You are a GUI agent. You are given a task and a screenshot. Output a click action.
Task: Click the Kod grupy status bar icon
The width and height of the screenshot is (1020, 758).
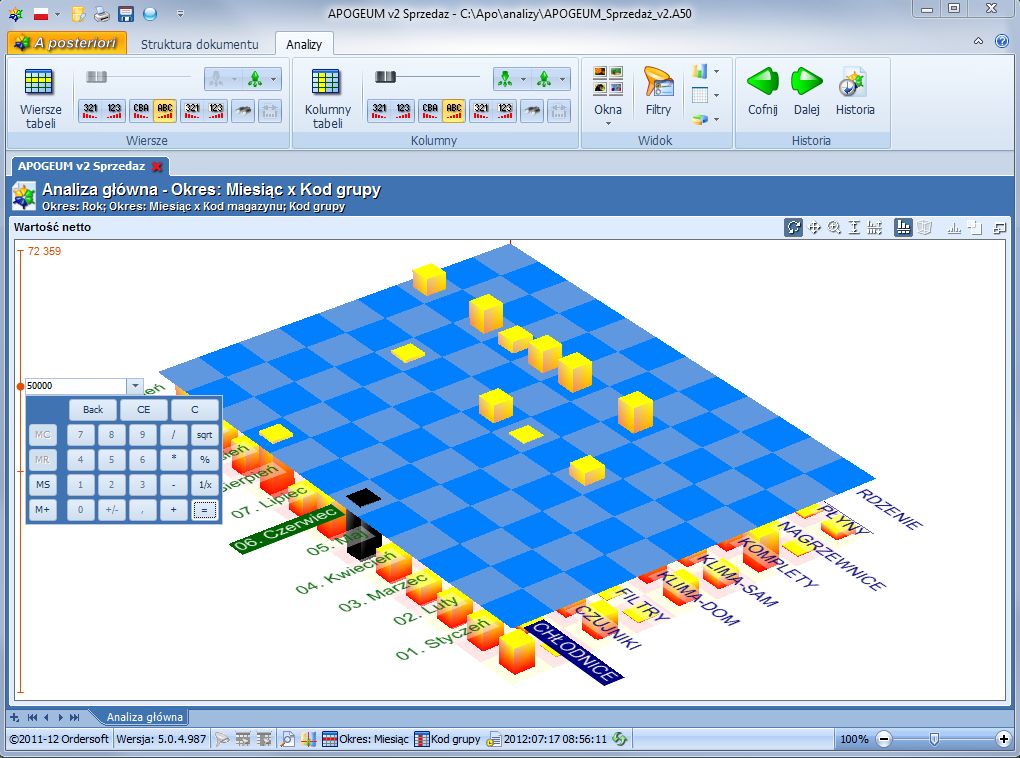pyautogui.click(x=422, y=738)
